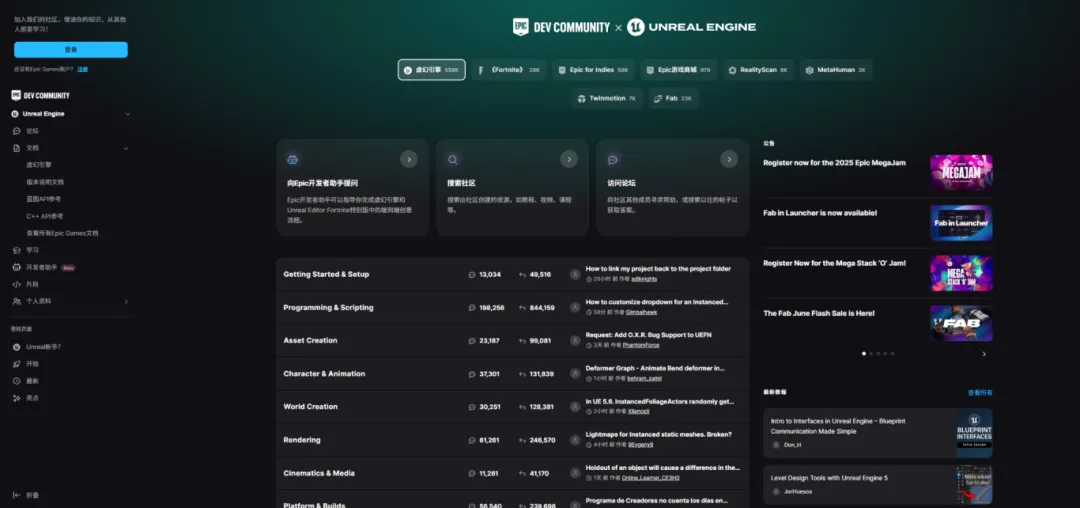The width and height of the screenshot is (1080, 508).
Task: Open Rendering forum category
Action: [x=302, y=440]
